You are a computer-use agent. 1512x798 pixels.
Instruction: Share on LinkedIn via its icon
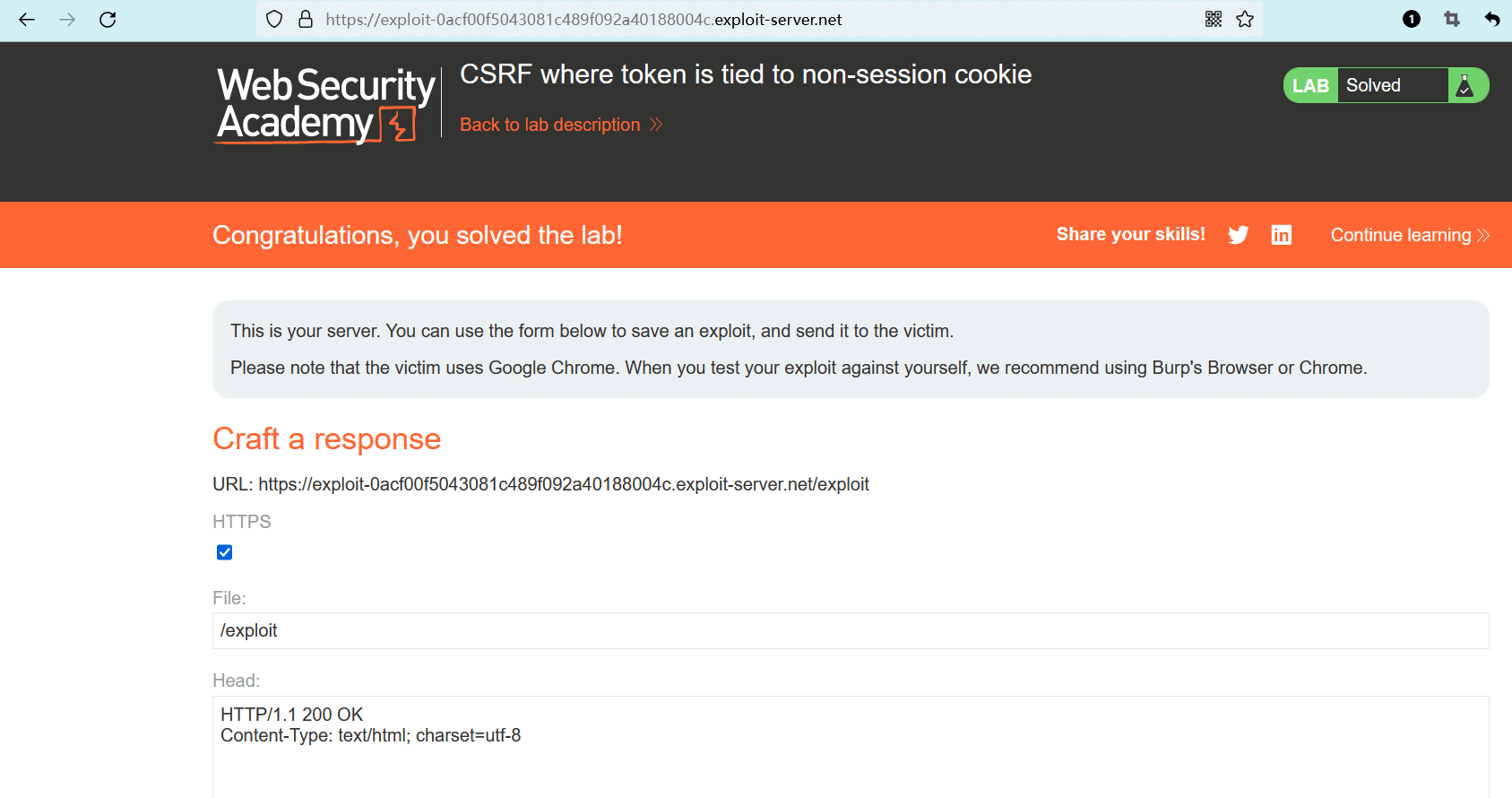pyautogui.click(x=1282, y=235)
